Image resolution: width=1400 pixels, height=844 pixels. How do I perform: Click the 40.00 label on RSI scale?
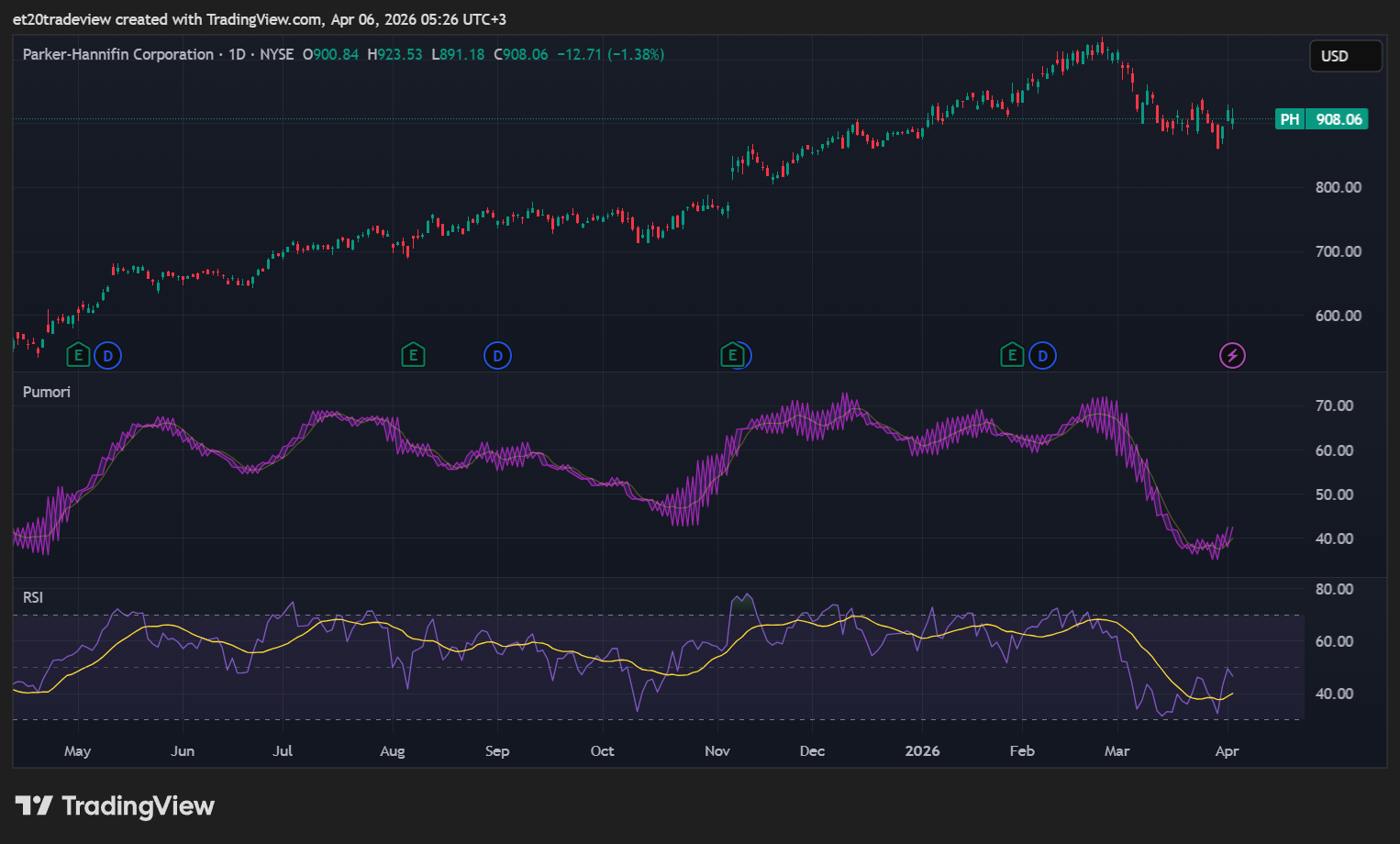pos(1335,694)
